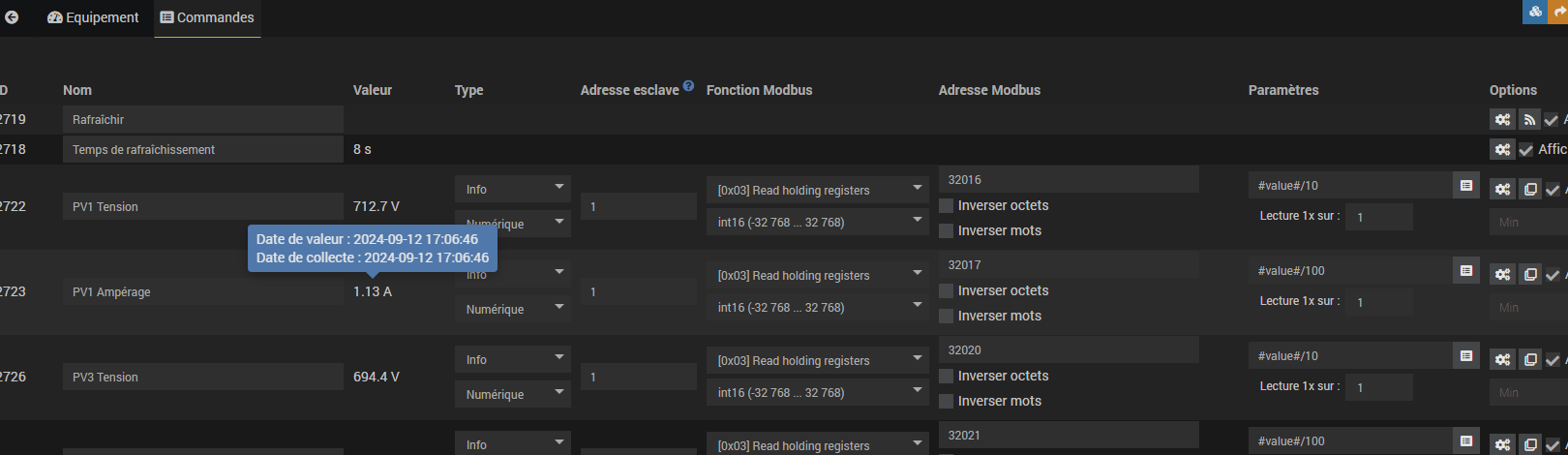
Task: Click the help icon beside Adresse esclave
Action: pos(688,86)
